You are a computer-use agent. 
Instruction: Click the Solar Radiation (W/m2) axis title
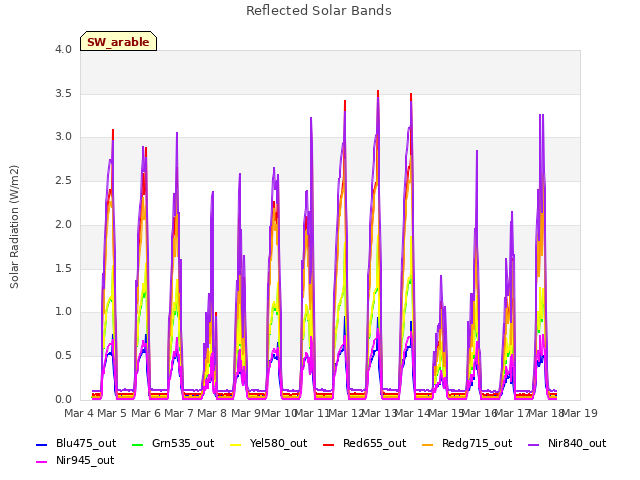point(14,227)
